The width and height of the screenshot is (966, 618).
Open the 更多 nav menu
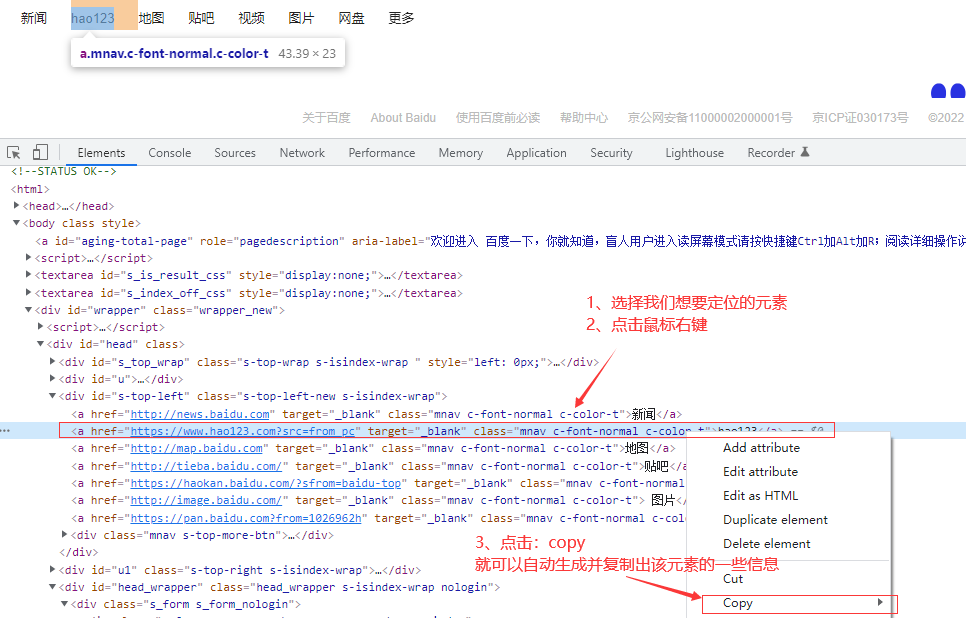tap(401, 18)
